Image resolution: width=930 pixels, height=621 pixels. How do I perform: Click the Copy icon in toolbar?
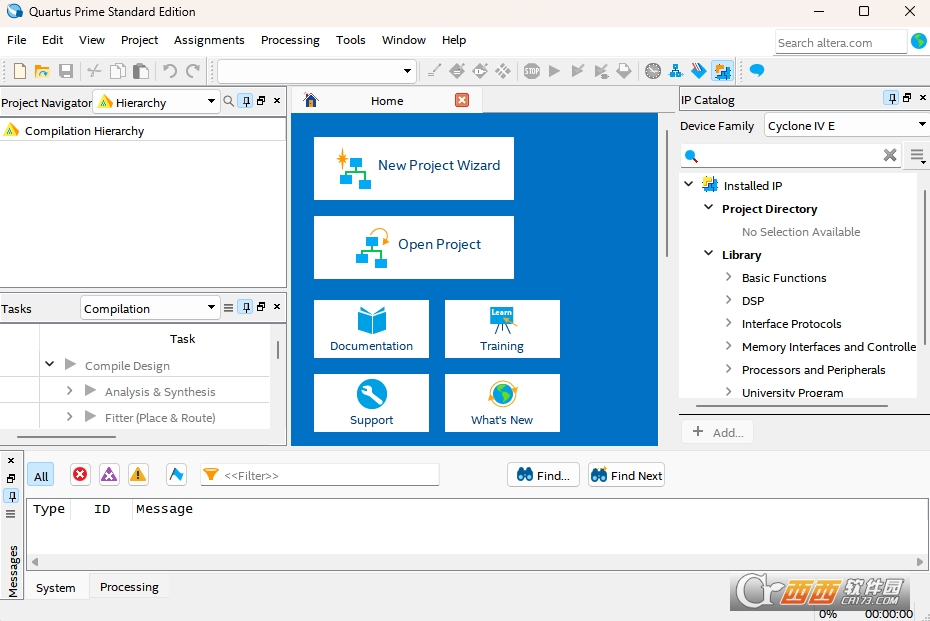(118, 71)
